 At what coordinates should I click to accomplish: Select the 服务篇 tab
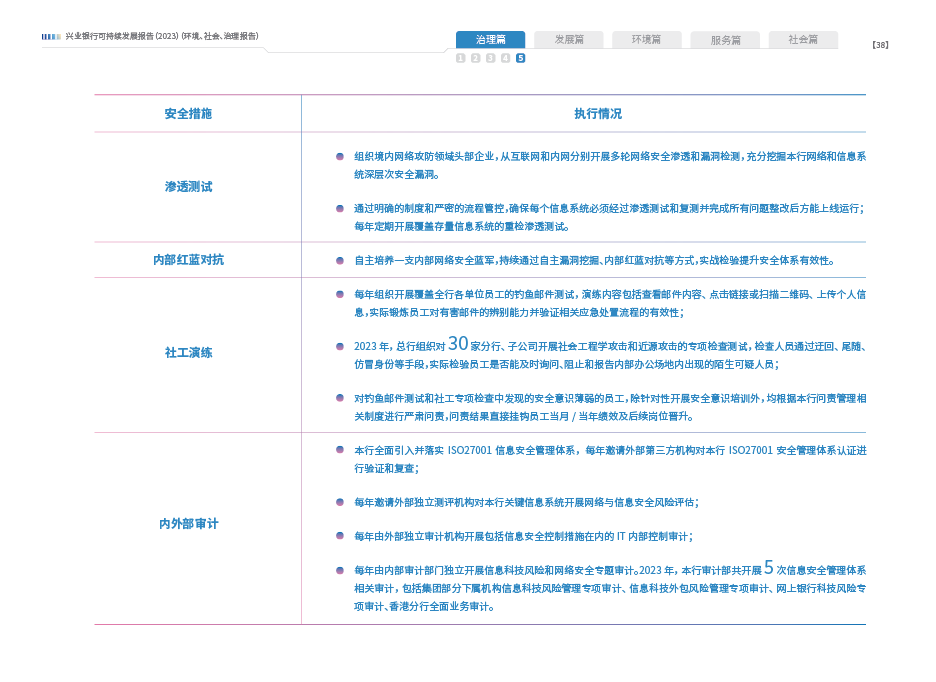(725, 40)
